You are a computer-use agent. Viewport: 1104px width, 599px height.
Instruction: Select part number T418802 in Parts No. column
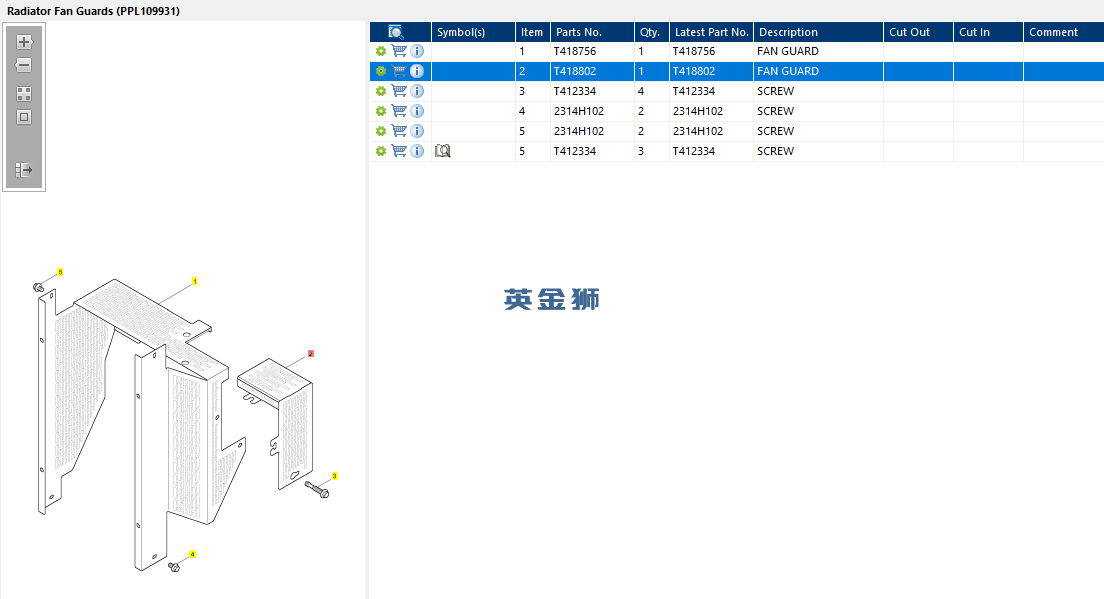click(575, 71)
